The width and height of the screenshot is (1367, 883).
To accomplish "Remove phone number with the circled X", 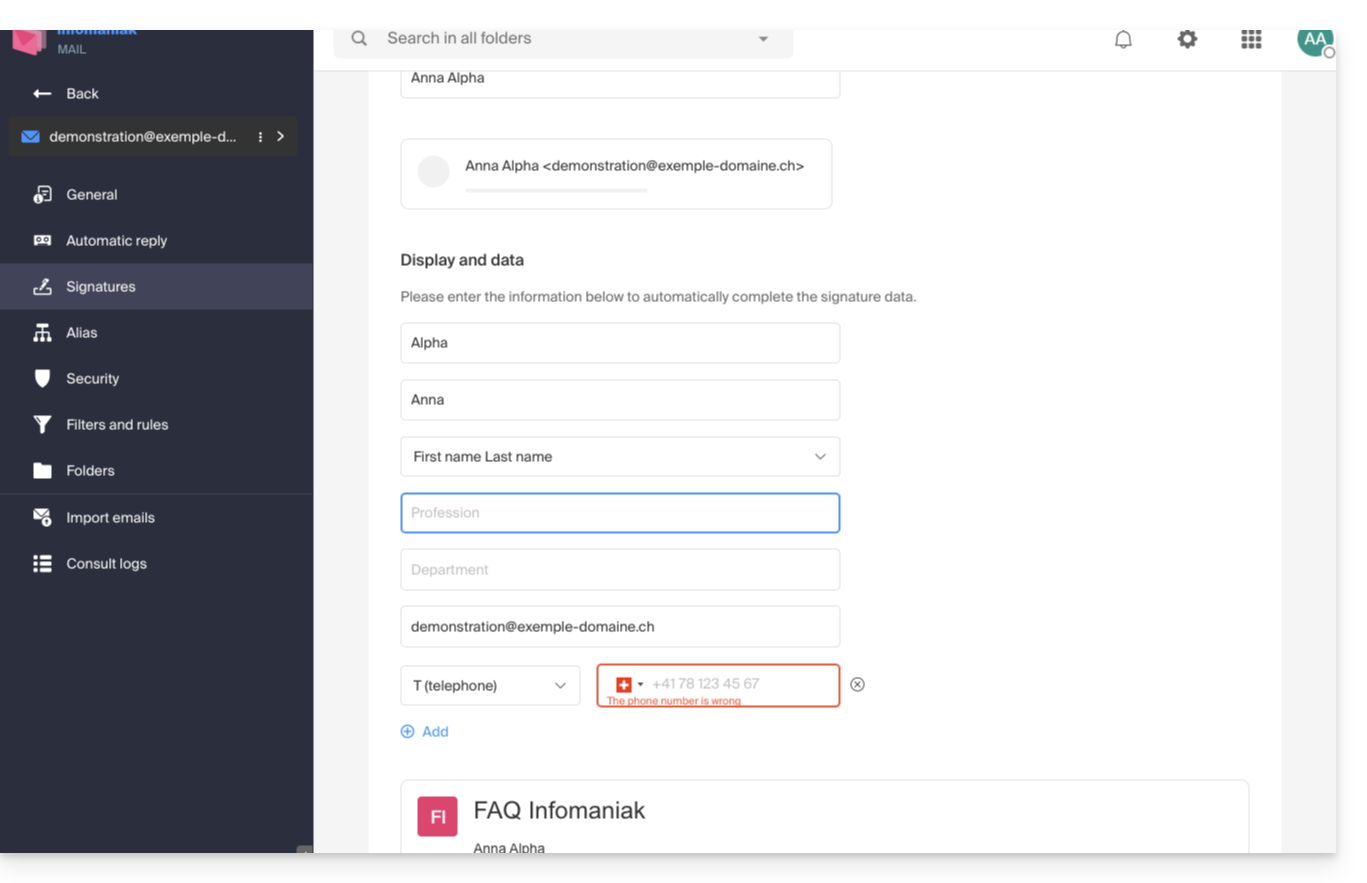I will pos(857,685).
